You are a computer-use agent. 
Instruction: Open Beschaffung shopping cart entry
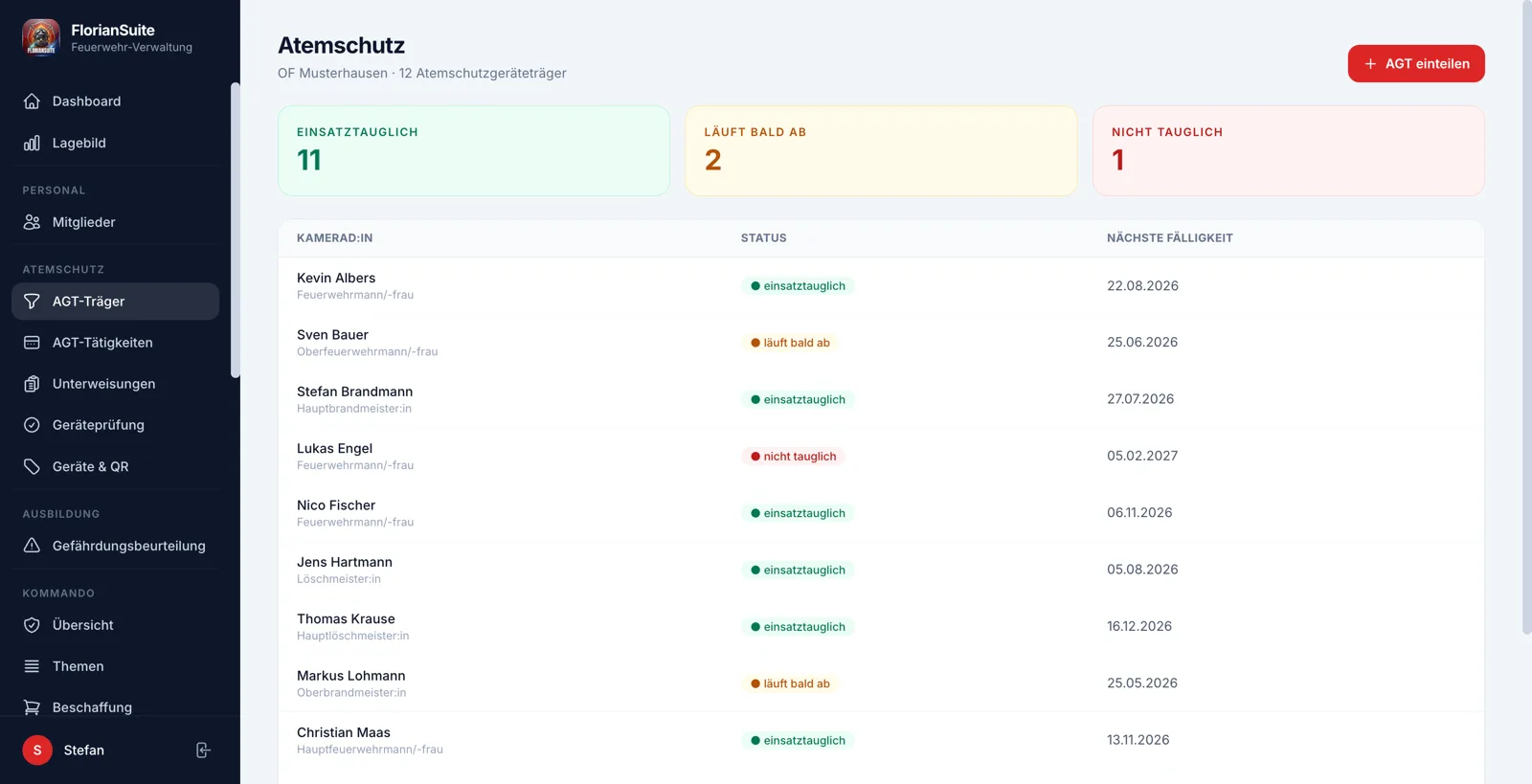[x=115, y=707]
